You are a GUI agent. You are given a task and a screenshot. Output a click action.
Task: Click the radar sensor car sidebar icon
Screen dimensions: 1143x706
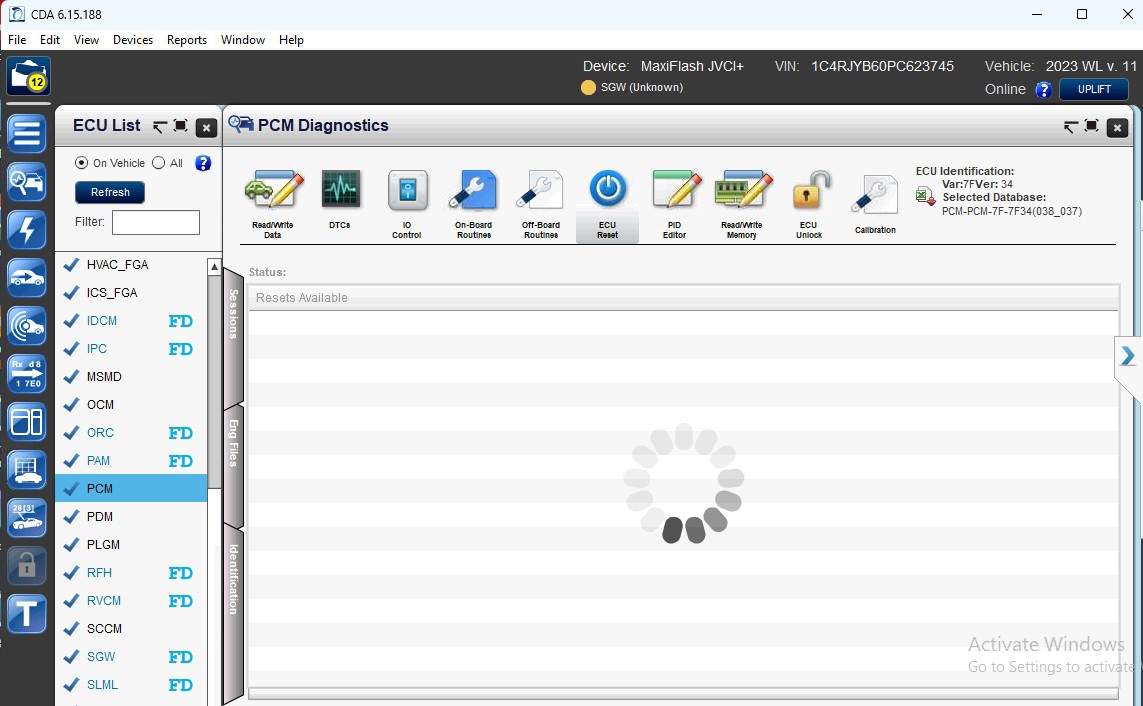point(27,326)
